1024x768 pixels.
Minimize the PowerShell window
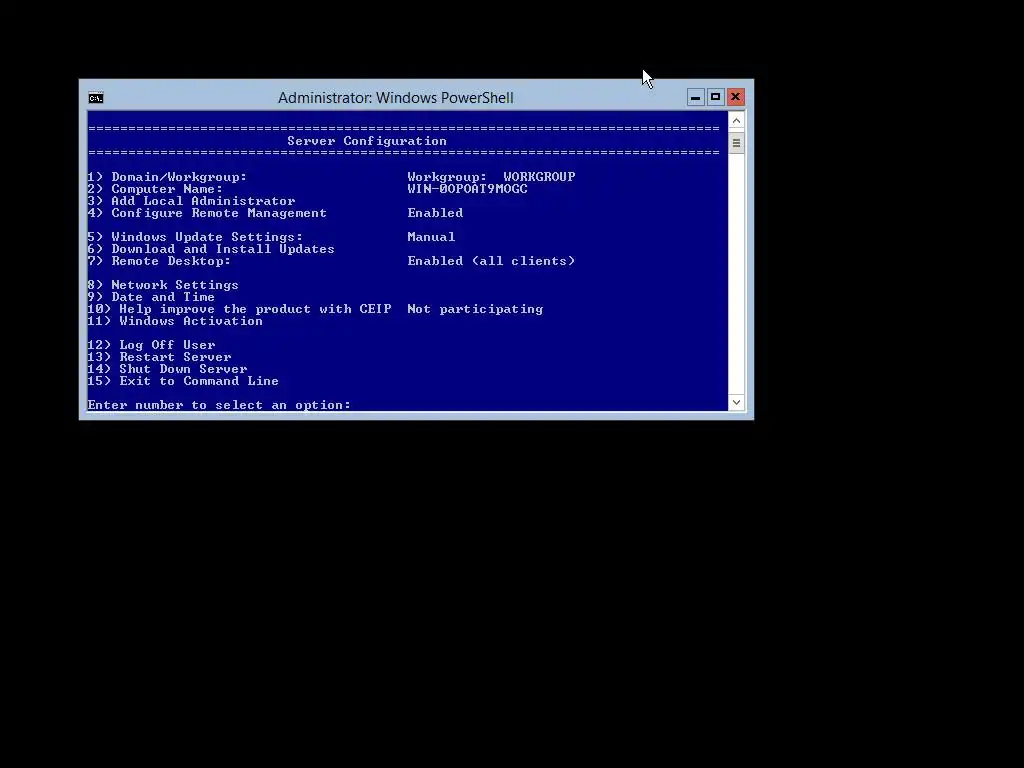[x=696, y=97]
